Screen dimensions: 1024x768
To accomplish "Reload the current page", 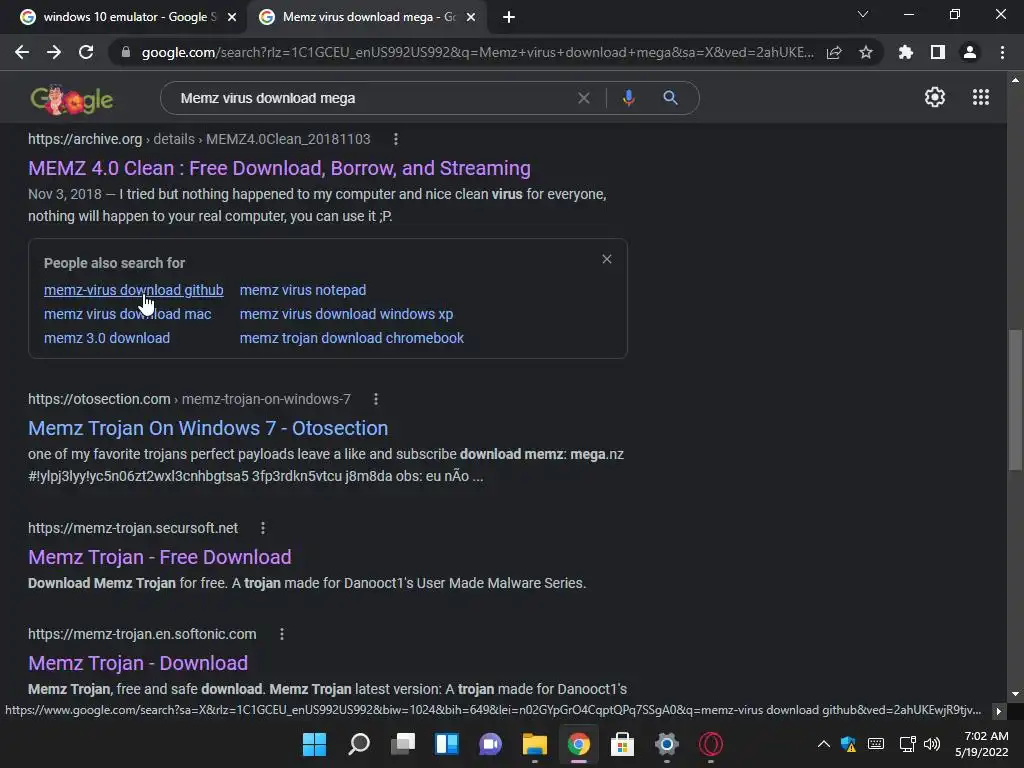I will point(86,52).
